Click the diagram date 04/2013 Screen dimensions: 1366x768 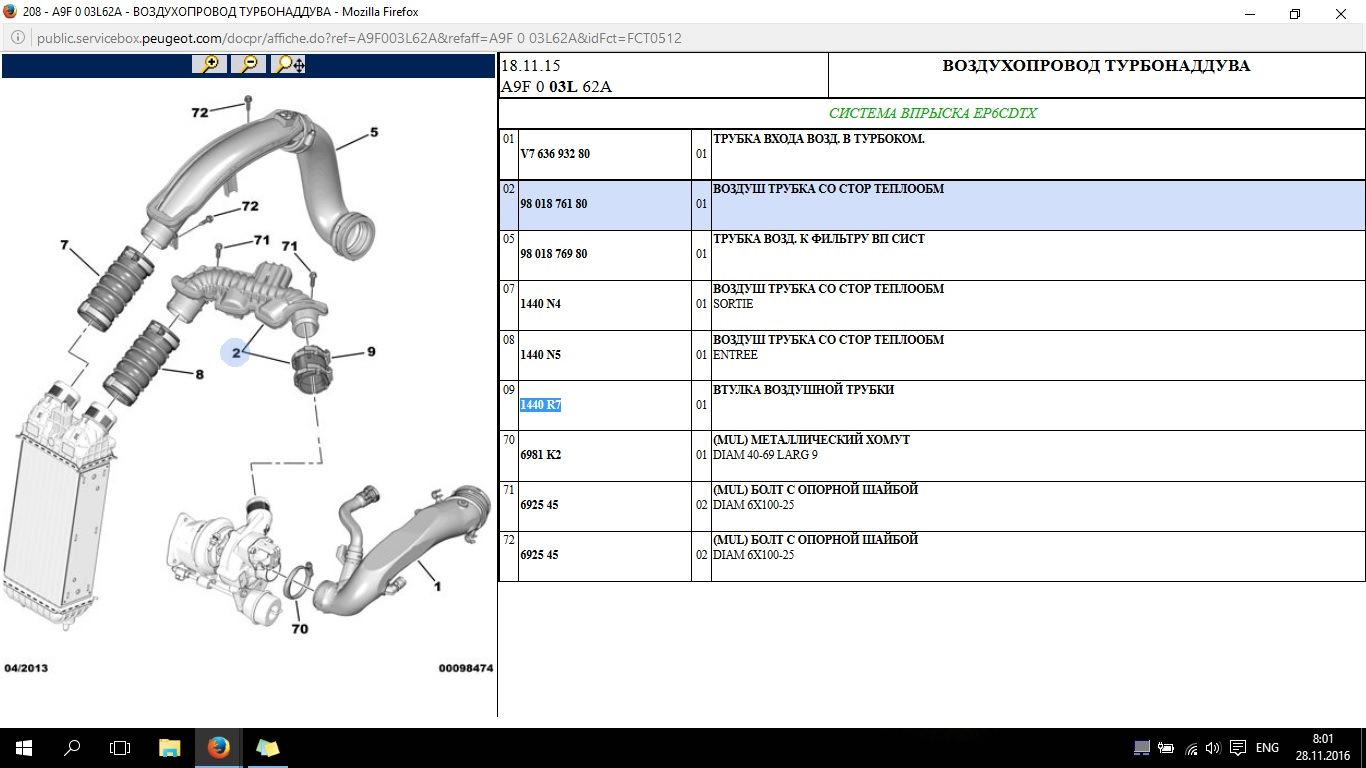(x=26, y=667)
